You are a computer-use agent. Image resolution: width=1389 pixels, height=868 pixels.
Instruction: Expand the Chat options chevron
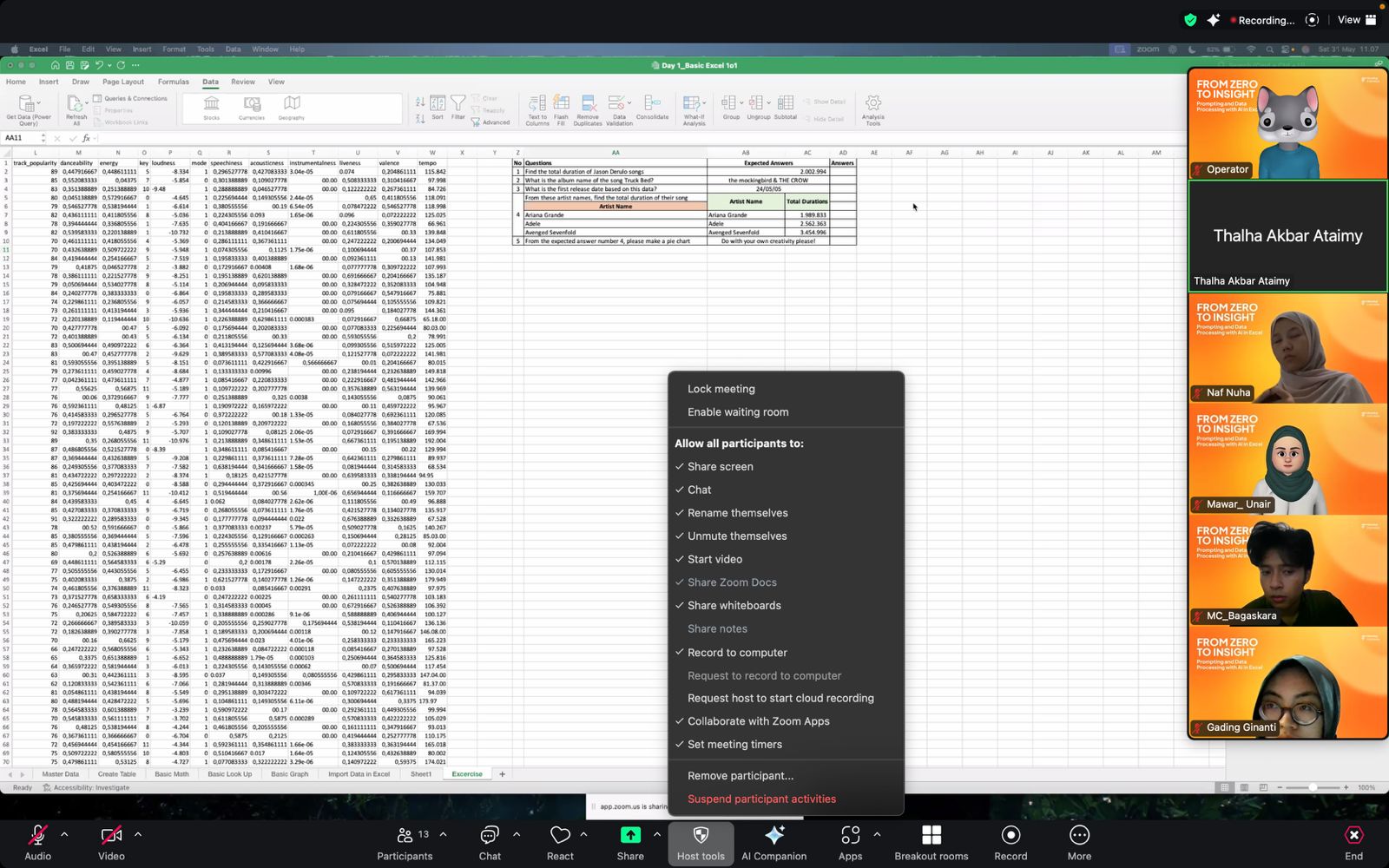pos(517,834)
